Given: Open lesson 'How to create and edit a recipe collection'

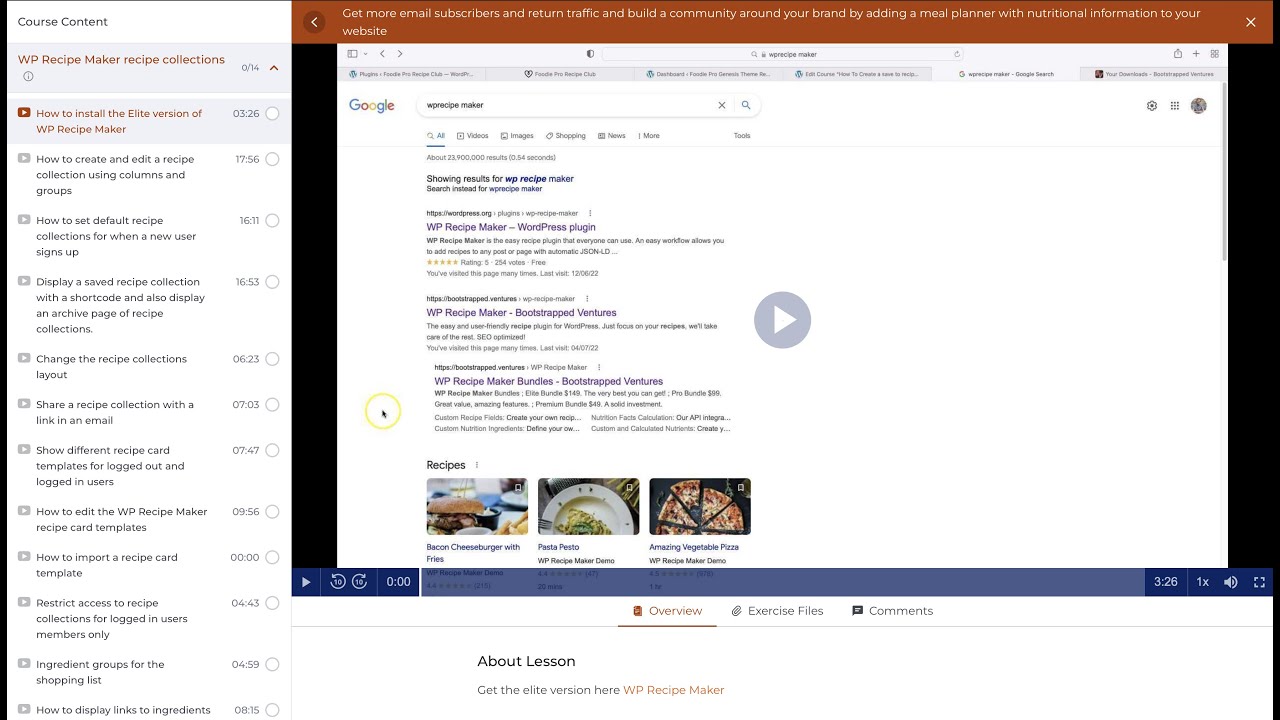Looking at the screenshot, I should pos(115,175).
